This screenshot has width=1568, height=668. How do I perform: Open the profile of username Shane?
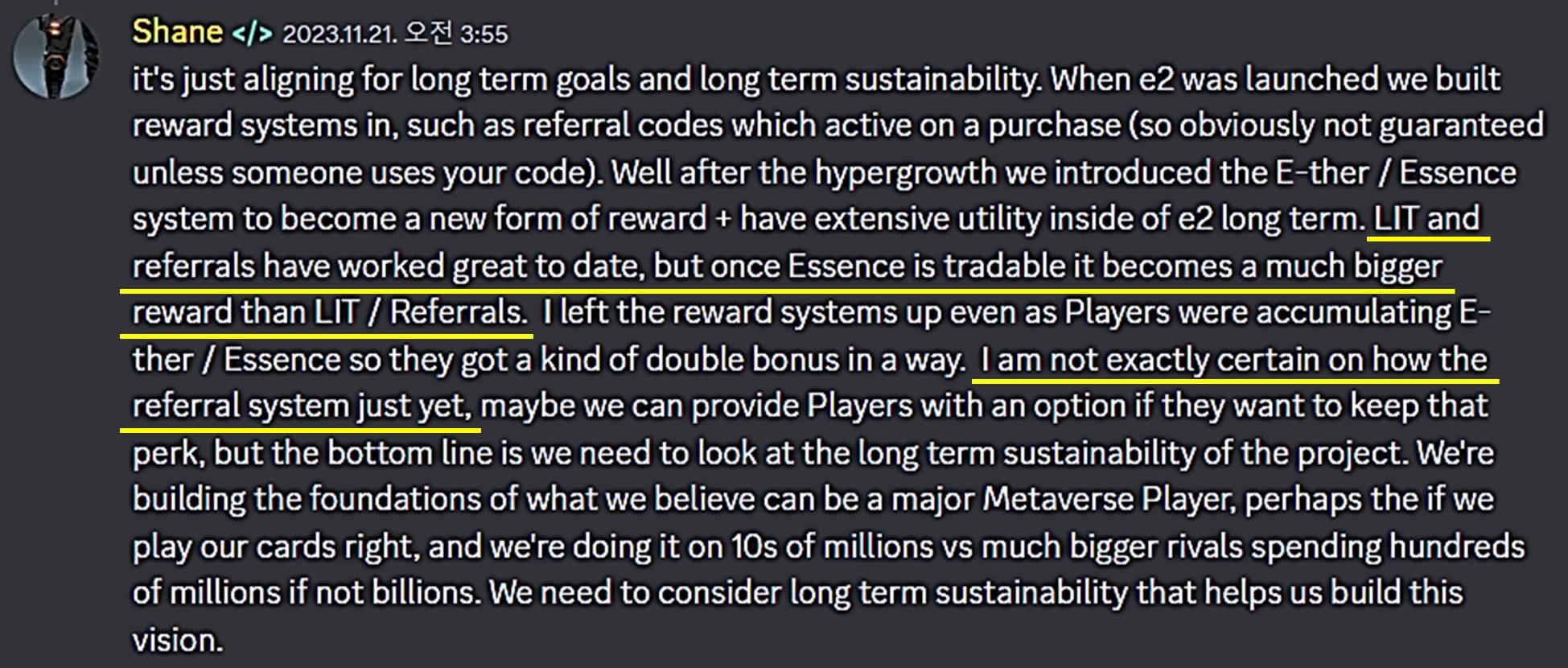click(x=177, y=32)
